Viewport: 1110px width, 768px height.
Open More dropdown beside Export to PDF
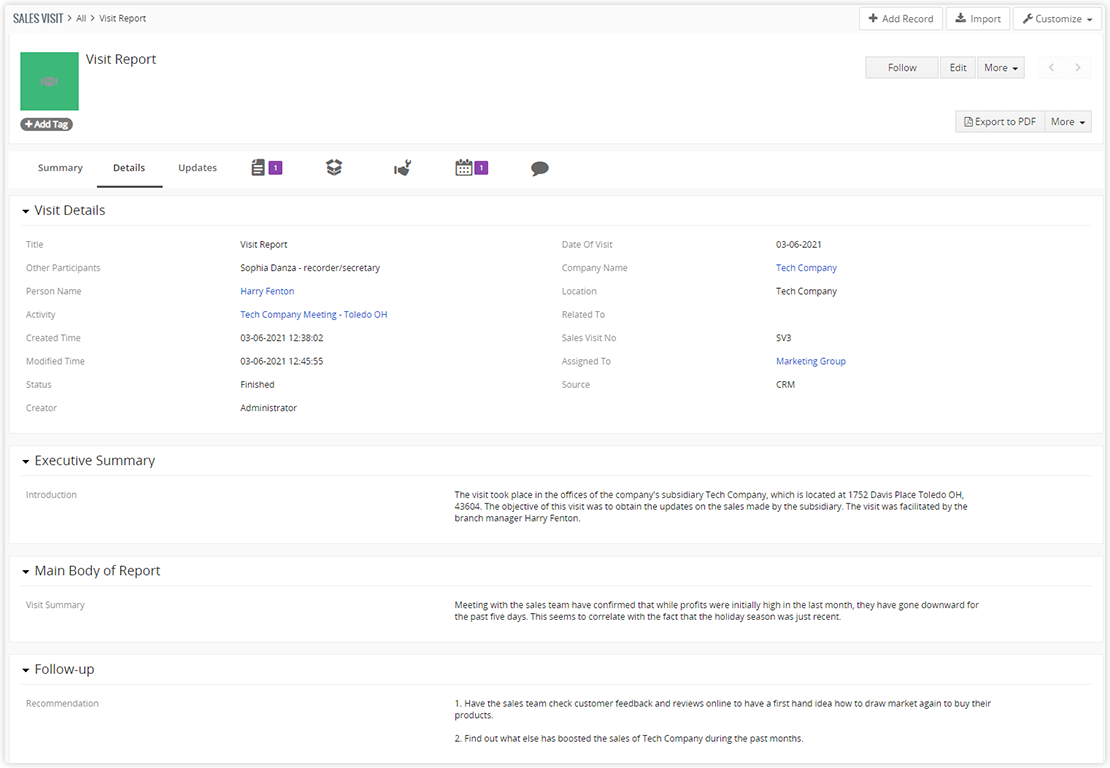tap(1068, 122)
